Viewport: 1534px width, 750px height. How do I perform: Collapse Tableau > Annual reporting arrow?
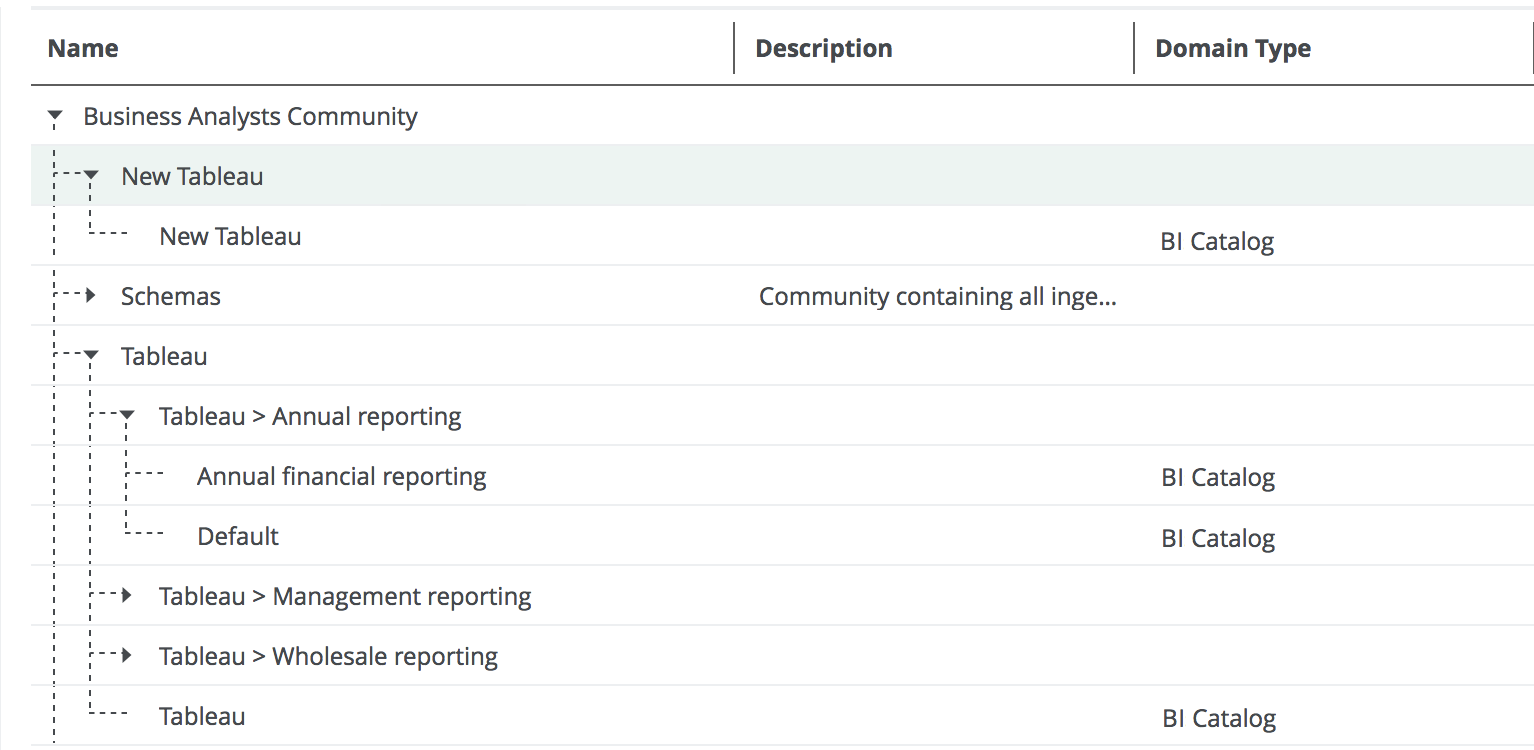pyautogui.click(x=128, y=416)
